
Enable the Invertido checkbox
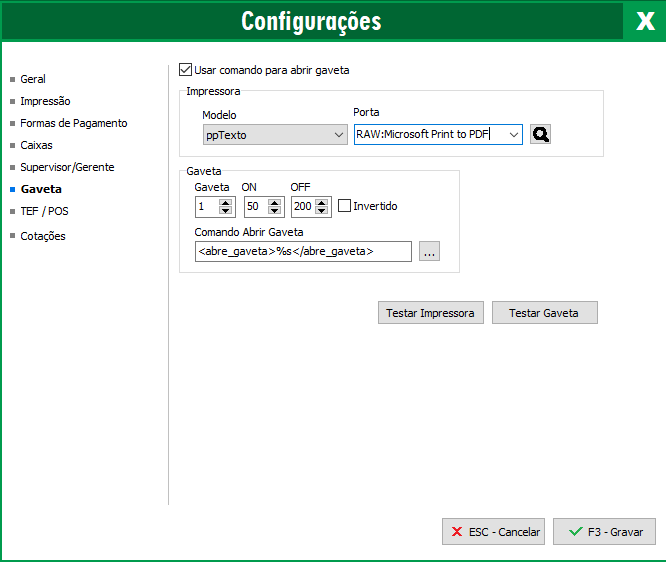[x=345, y=206]
